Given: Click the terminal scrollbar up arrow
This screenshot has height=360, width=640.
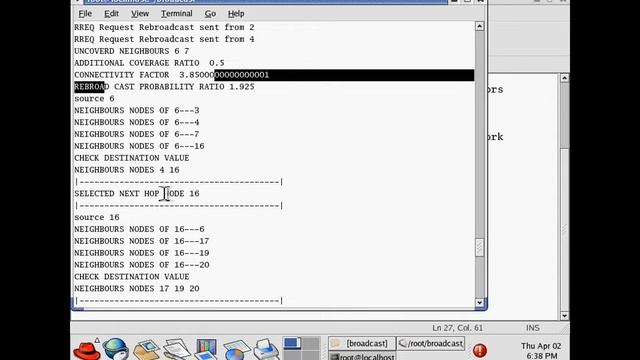Looking at the screenshot, I should 480,26.
